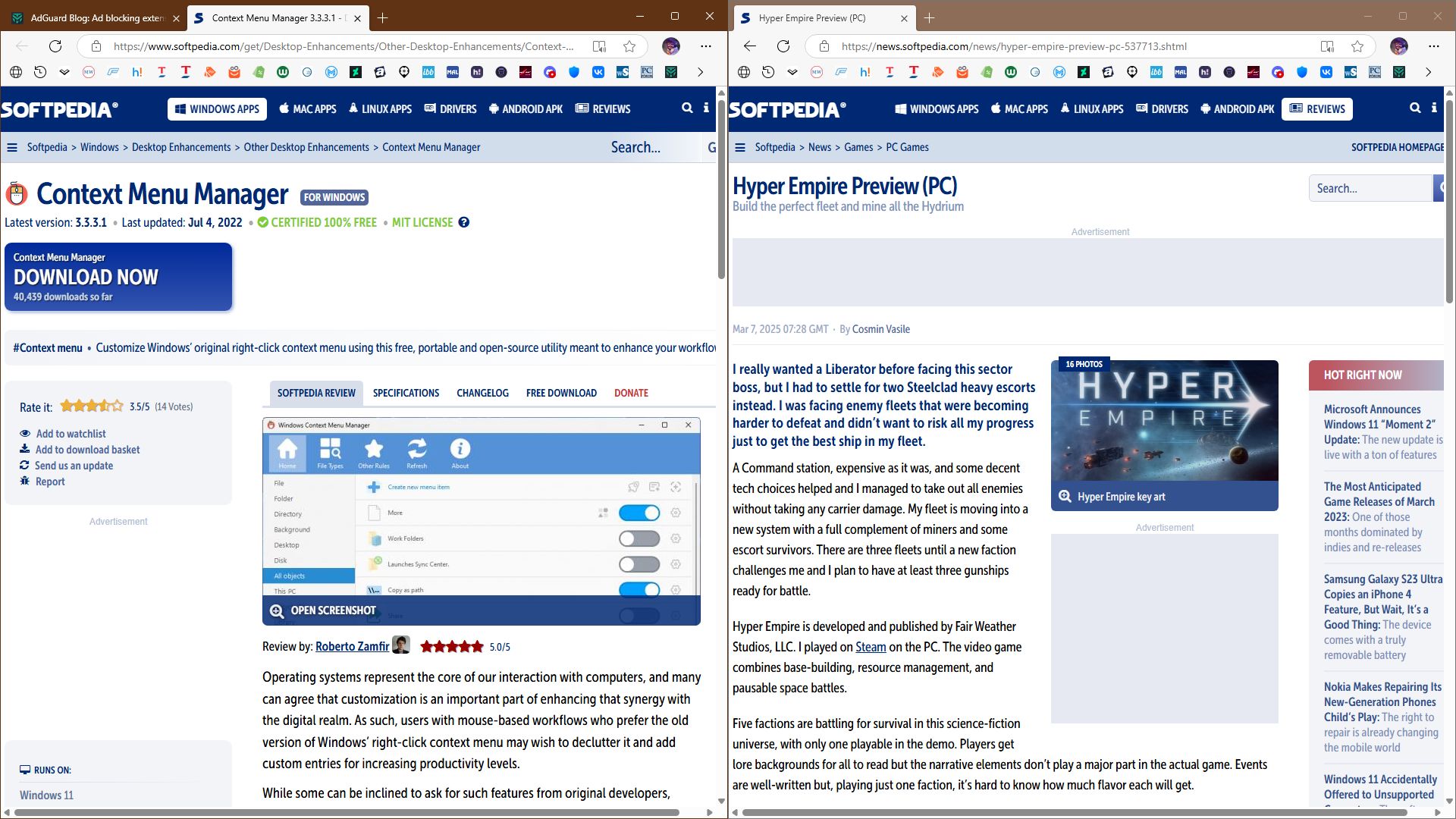Go back in the right browser window
This screenshot has height=819, width=1456.
(x=749, y=46)
